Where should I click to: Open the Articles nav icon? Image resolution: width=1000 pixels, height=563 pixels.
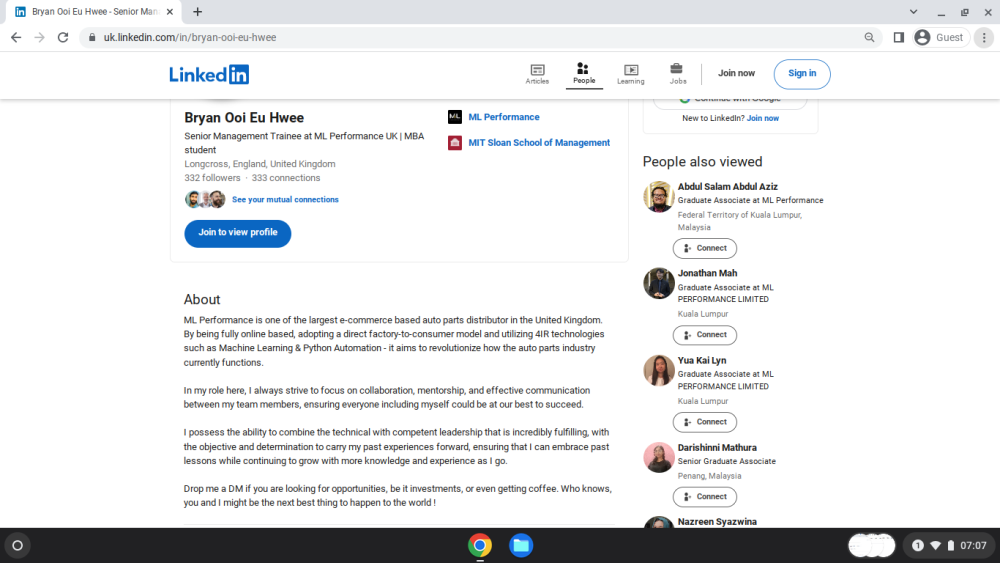537,74
